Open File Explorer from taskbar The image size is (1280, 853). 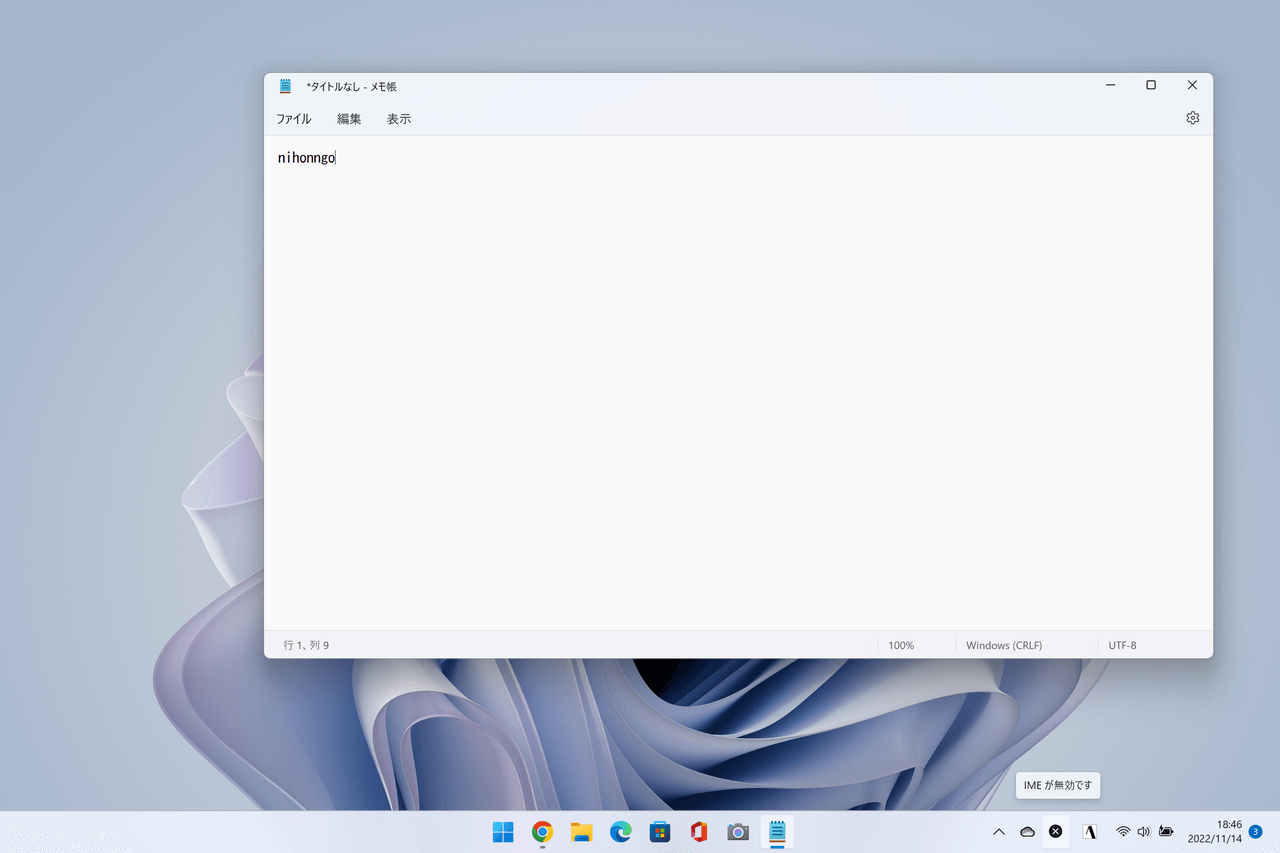(x=581, y=832)
